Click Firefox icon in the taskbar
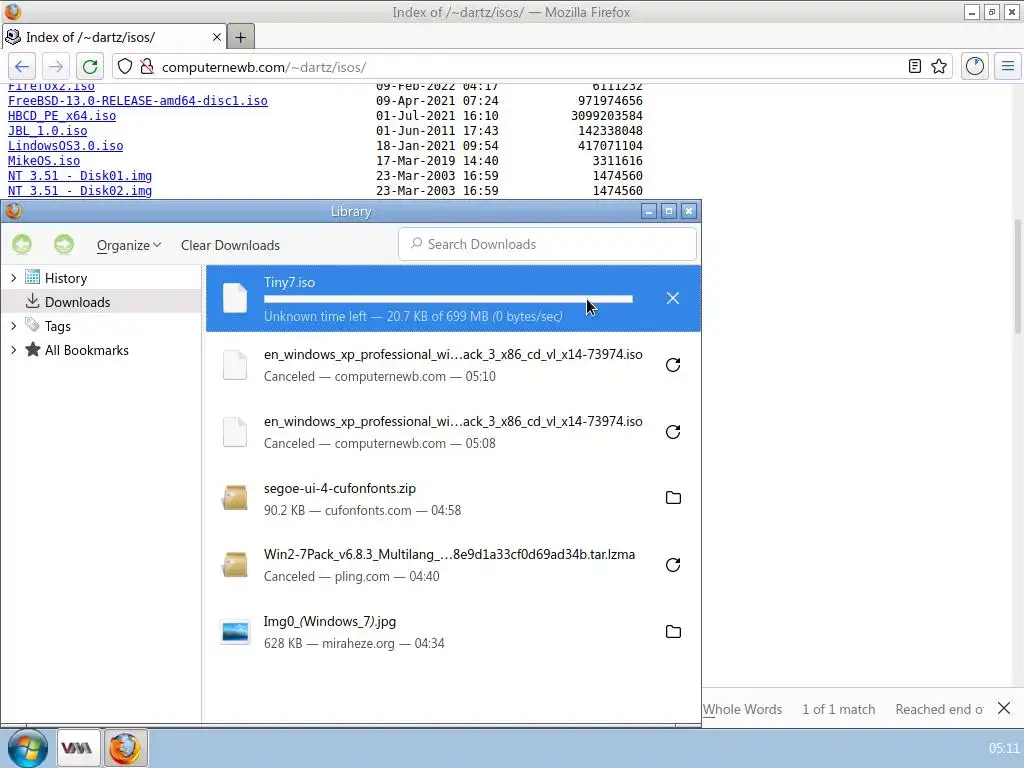Image resolution: width=1024 pixels, height=768 pixels. (x=125, y=748)
